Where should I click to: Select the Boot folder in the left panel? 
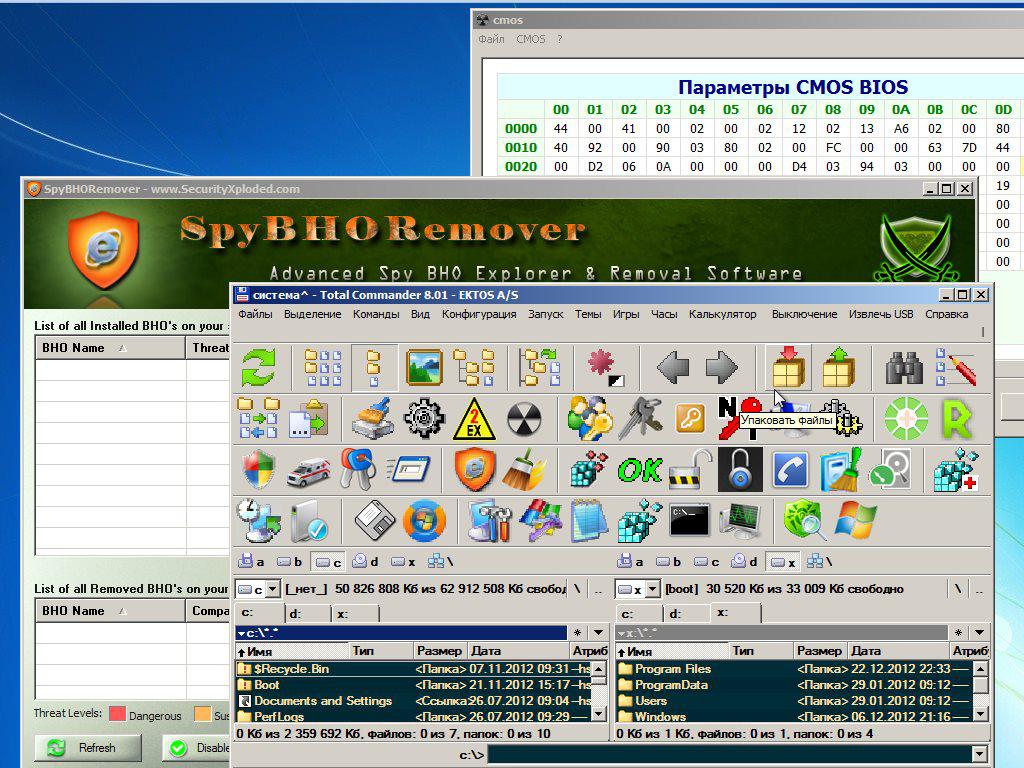(x=413, y=685)
